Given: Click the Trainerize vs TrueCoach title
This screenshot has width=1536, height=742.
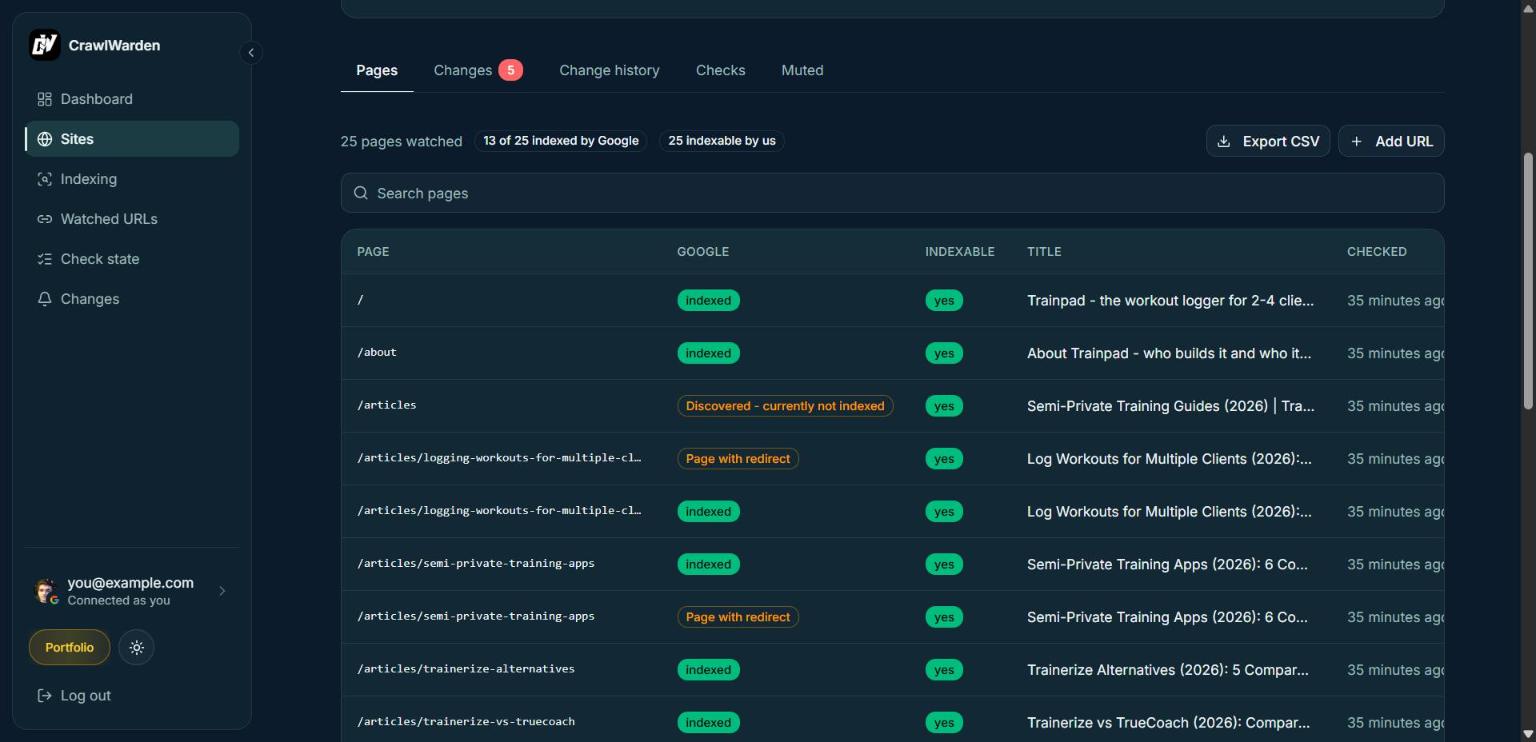Looking at the screenshot, I should coord(1168,723).
